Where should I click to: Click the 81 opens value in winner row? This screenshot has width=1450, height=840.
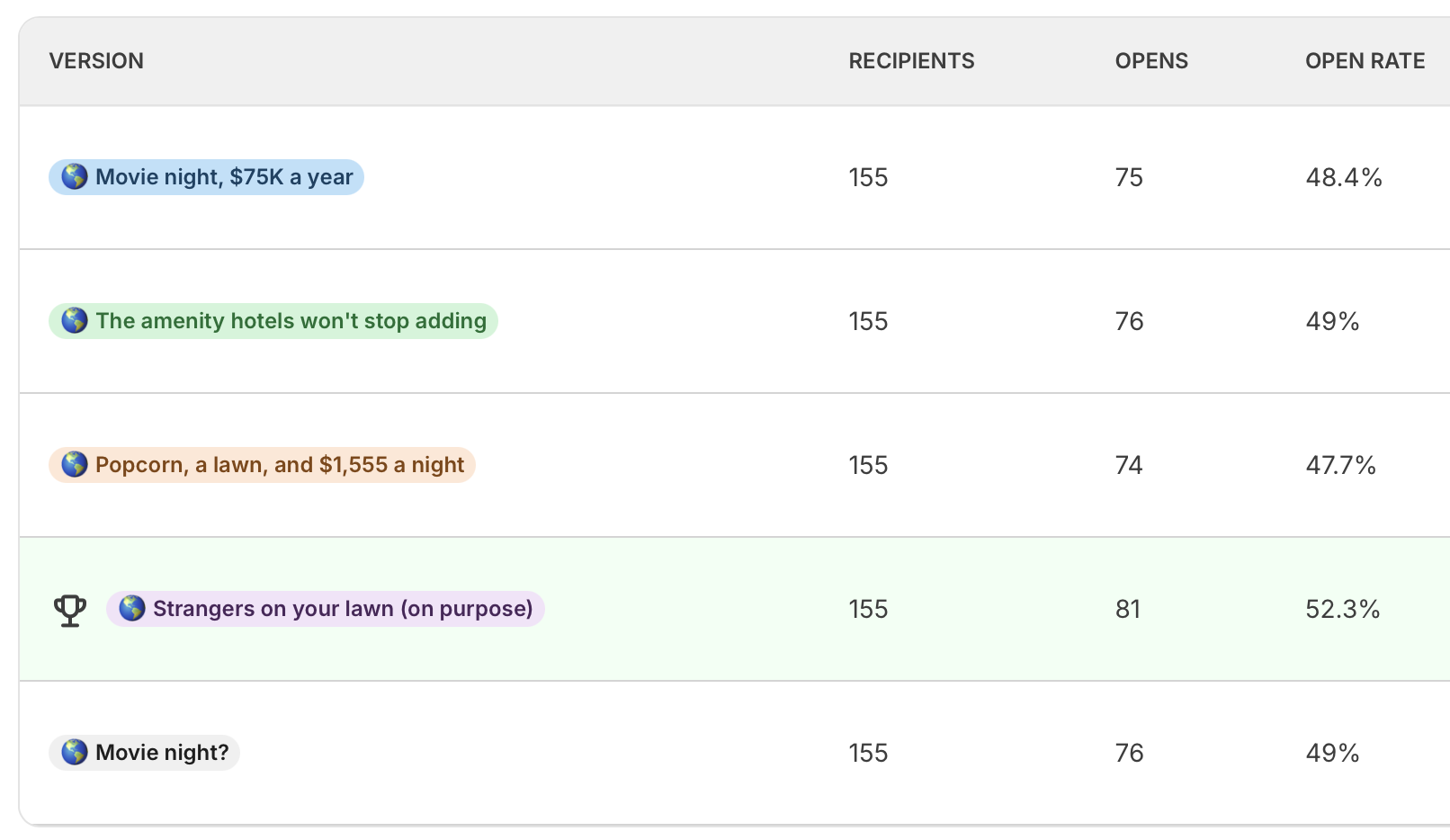coord(1128,609)
